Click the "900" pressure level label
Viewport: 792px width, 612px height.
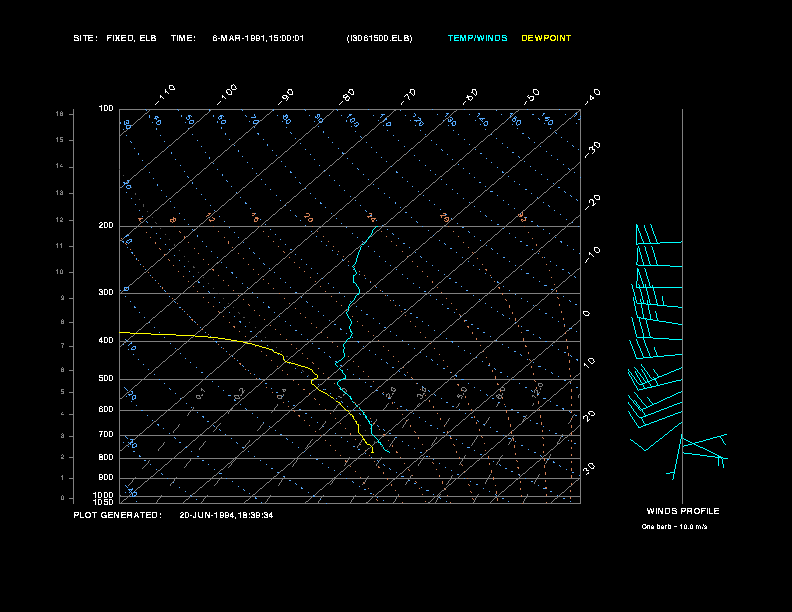(106, 477)
